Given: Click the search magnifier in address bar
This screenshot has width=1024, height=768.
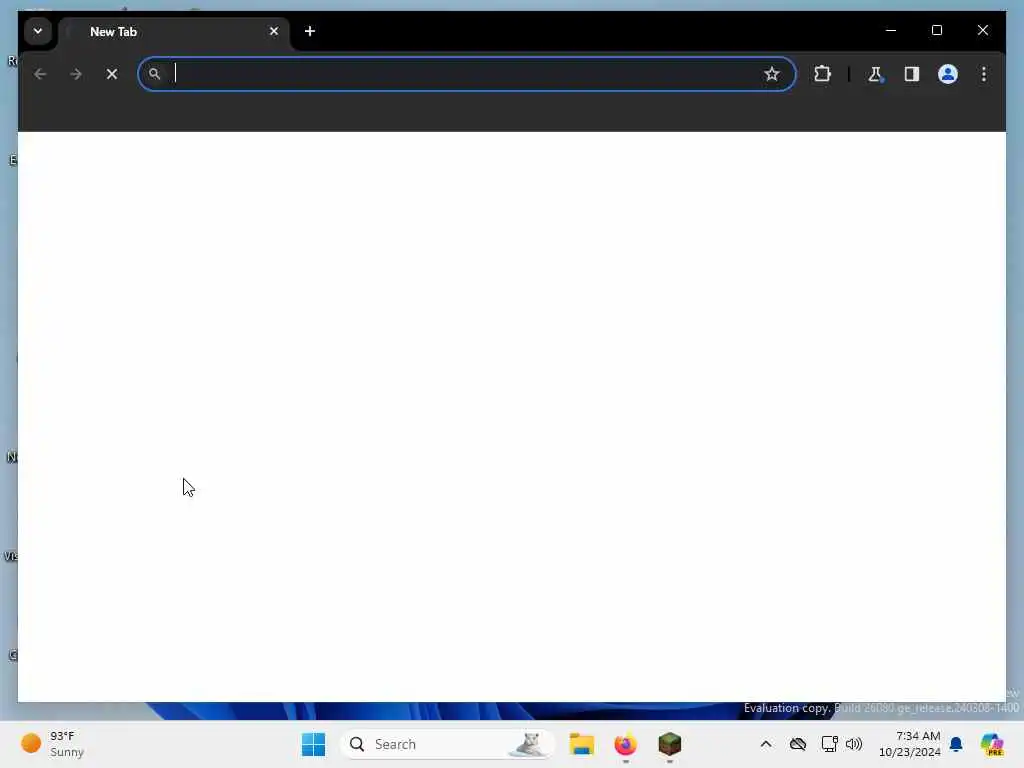Looking at the screenshot, I should 154,74.
